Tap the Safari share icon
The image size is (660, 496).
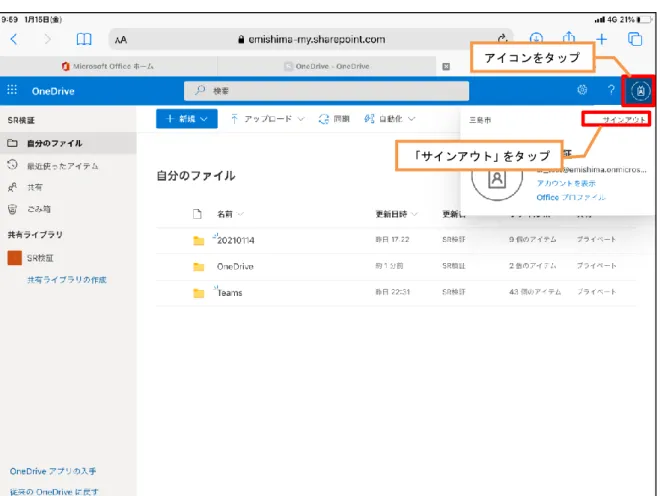tap(569, 38)
